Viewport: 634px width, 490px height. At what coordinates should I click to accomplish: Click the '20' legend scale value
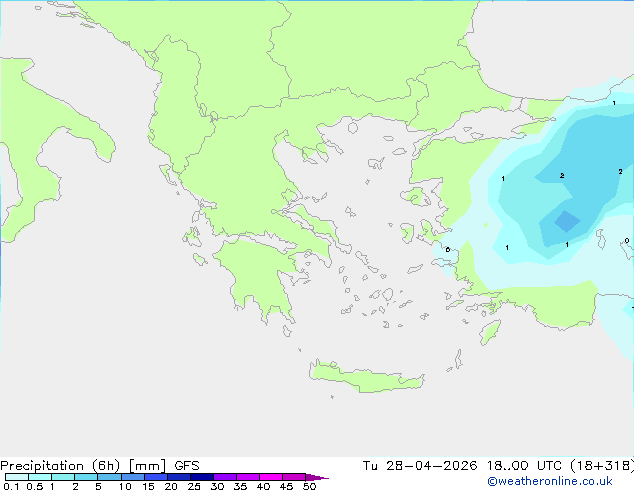point(171,486)
